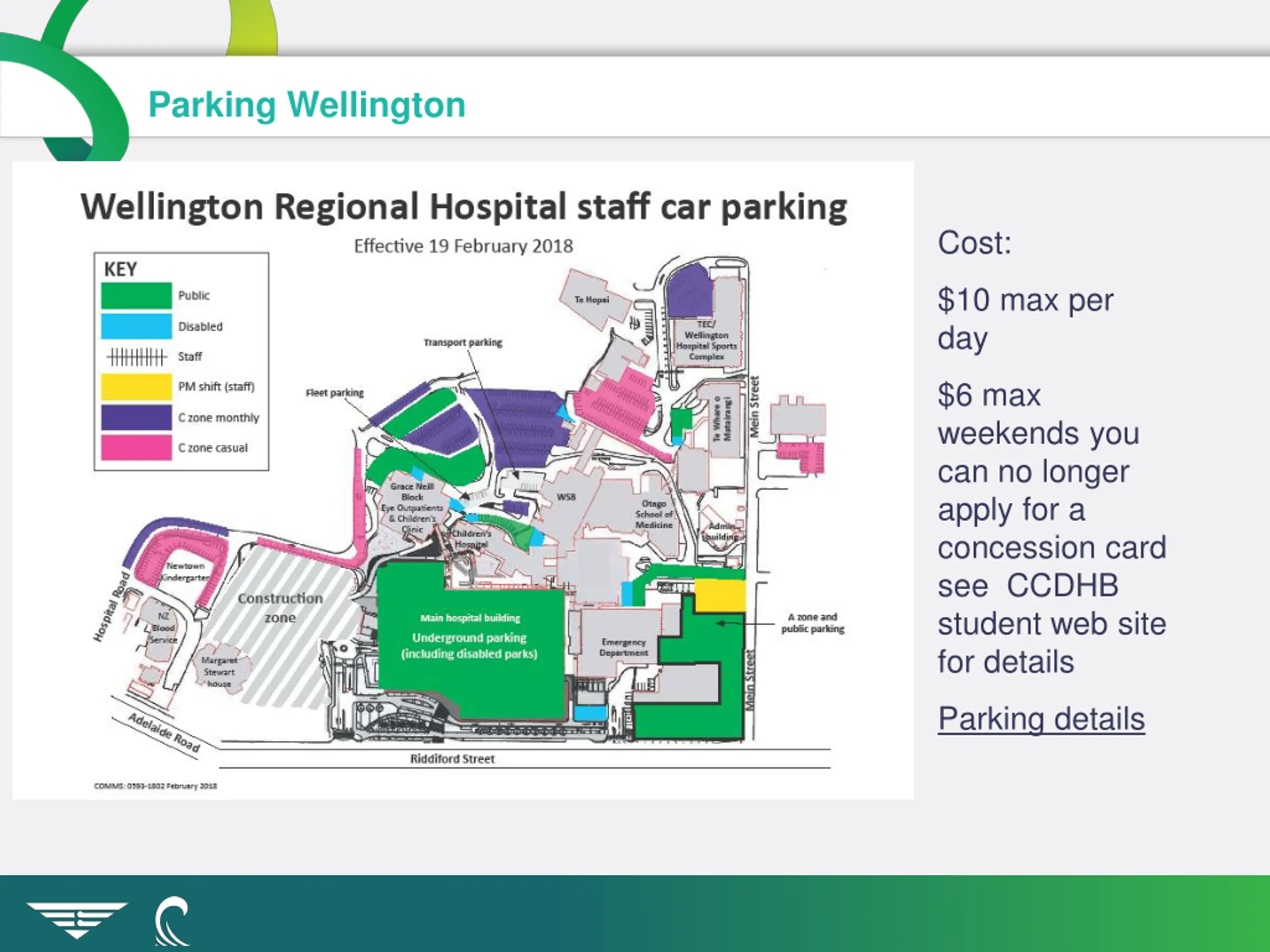
Task: Click 'Fleet parking' label on map
Action: coord(335,393)
